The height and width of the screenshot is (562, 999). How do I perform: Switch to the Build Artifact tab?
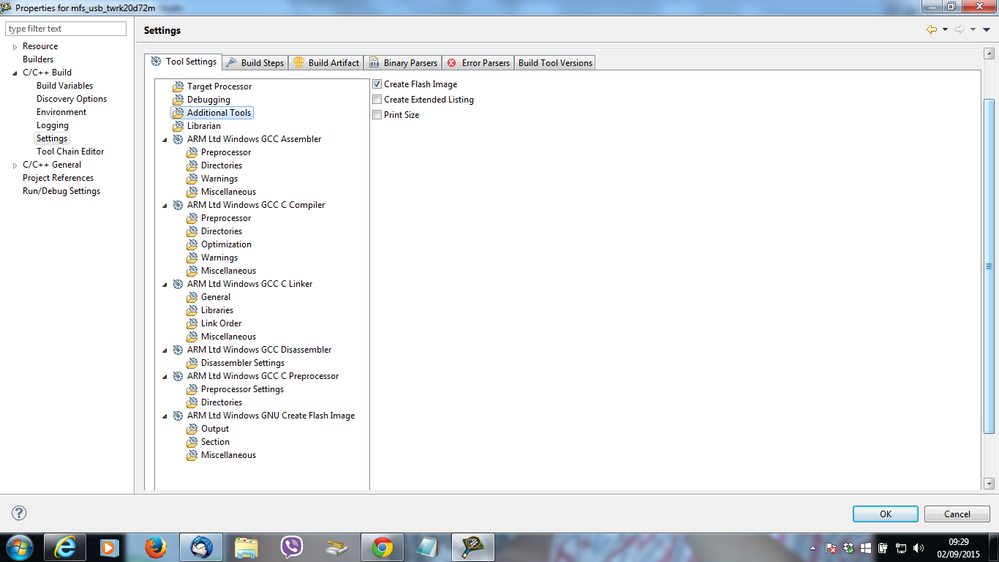coord(326,62)
